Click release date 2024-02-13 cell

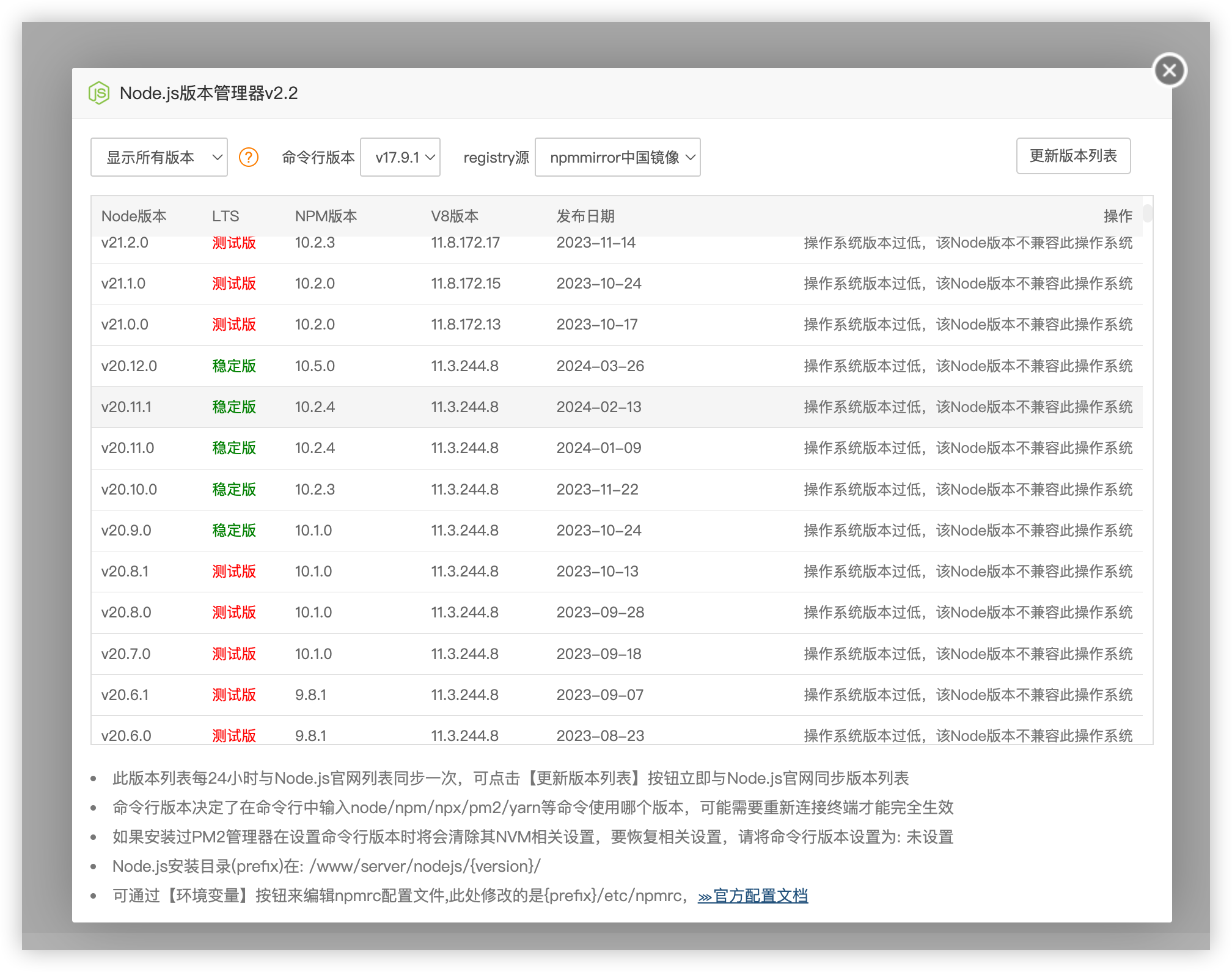pos(599,407)
